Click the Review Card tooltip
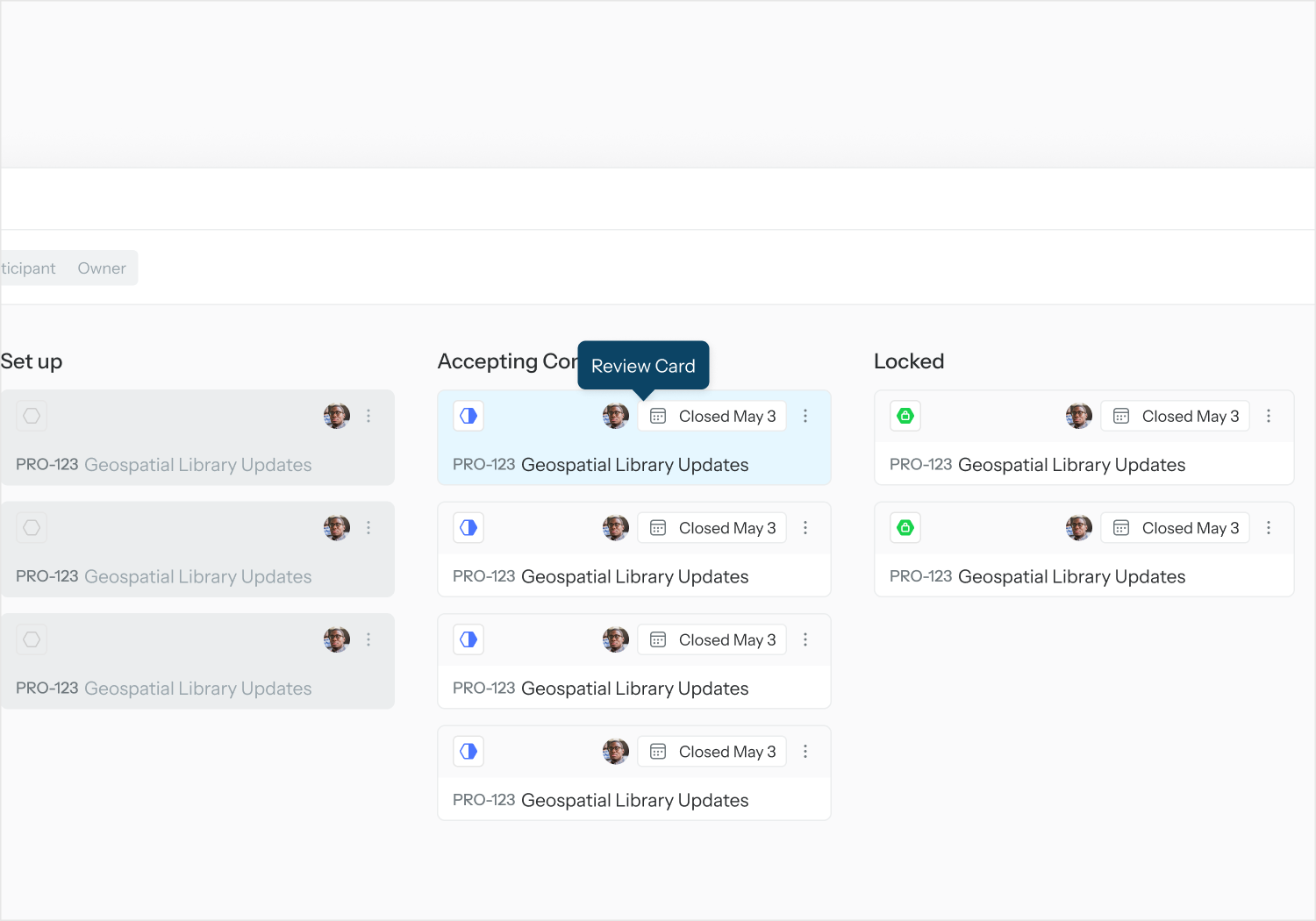The width and height of the screenshot is (1316, 921). point(643,366)
